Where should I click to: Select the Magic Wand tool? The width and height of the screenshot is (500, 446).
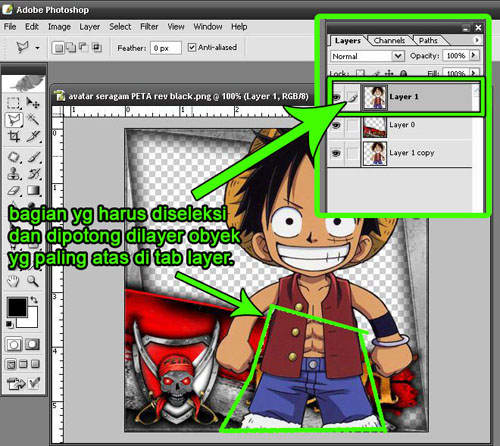(33, 119)
